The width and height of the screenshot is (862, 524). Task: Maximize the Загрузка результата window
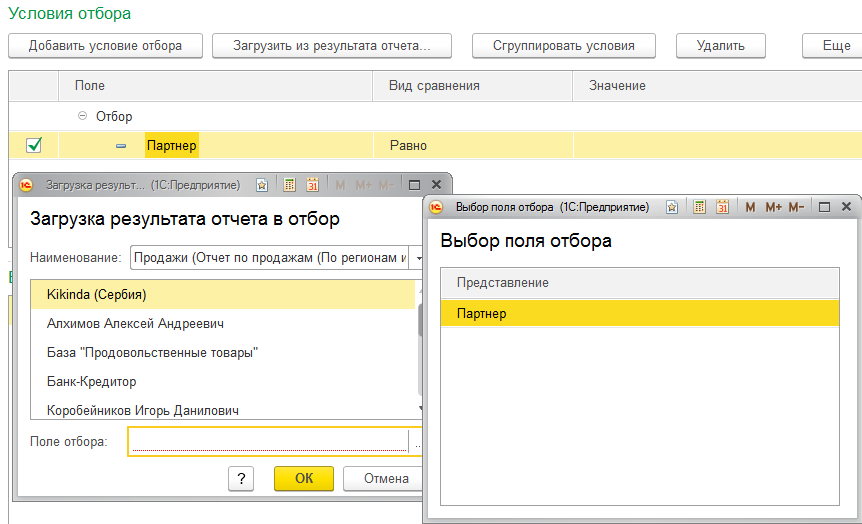(x=415, y=185)
